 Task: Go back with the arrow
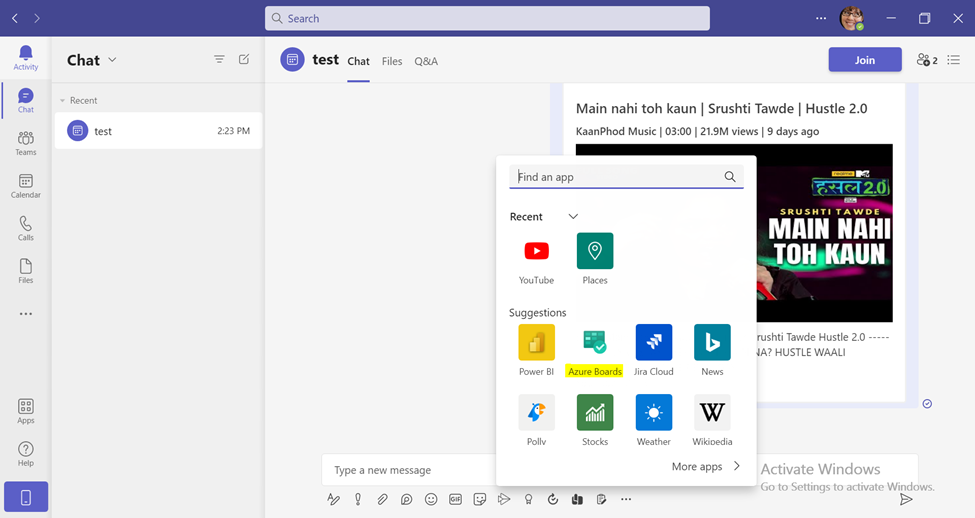[15, 19]
